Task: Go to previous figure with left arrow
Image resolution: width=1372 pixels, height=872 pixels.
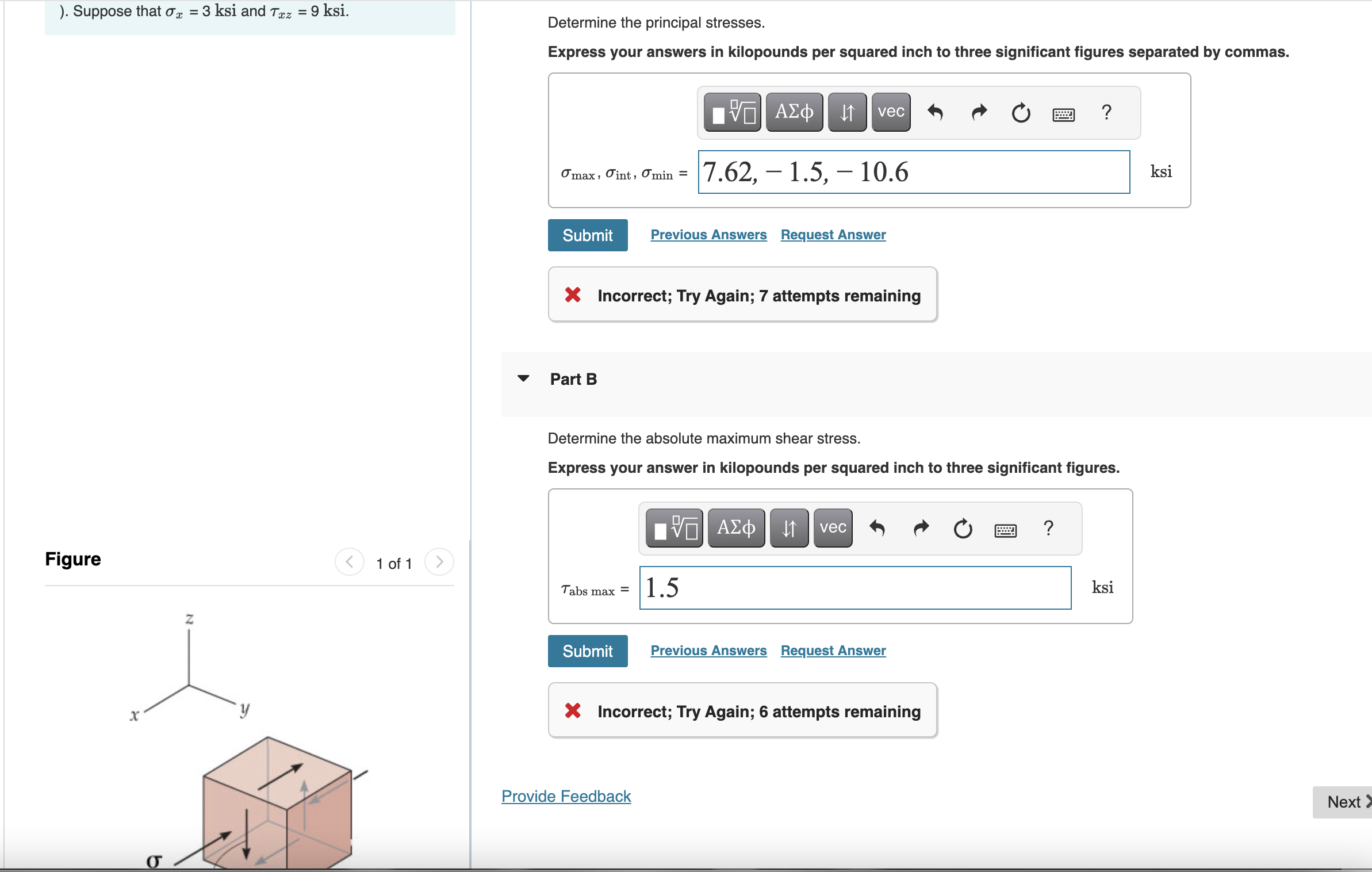Action: click(x=350, y=562)
